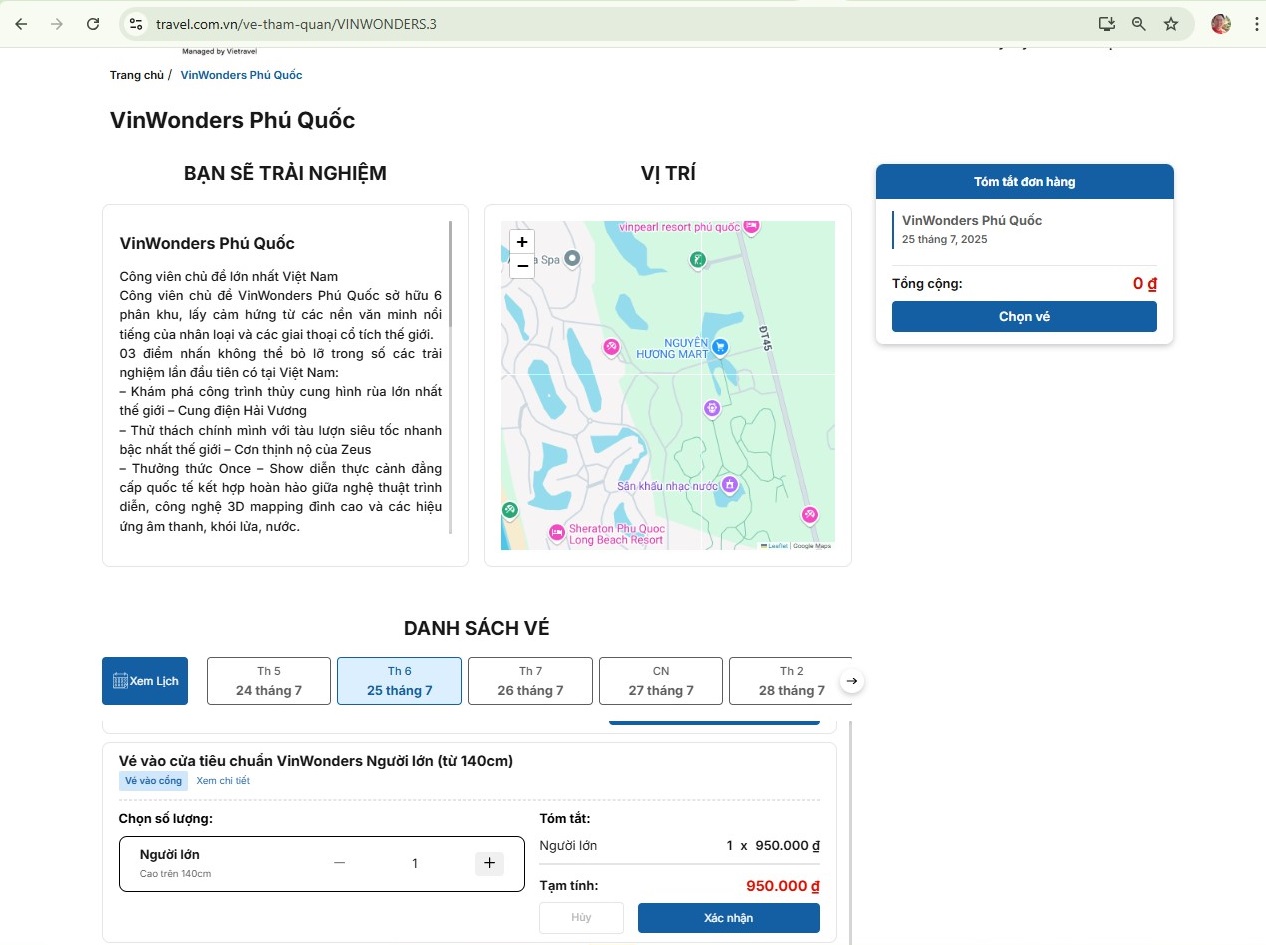Image resolution: width=1266 pixels, height=945 pixels.
Task: Cancel selection with Hủy button
Action: click(581, 918)
